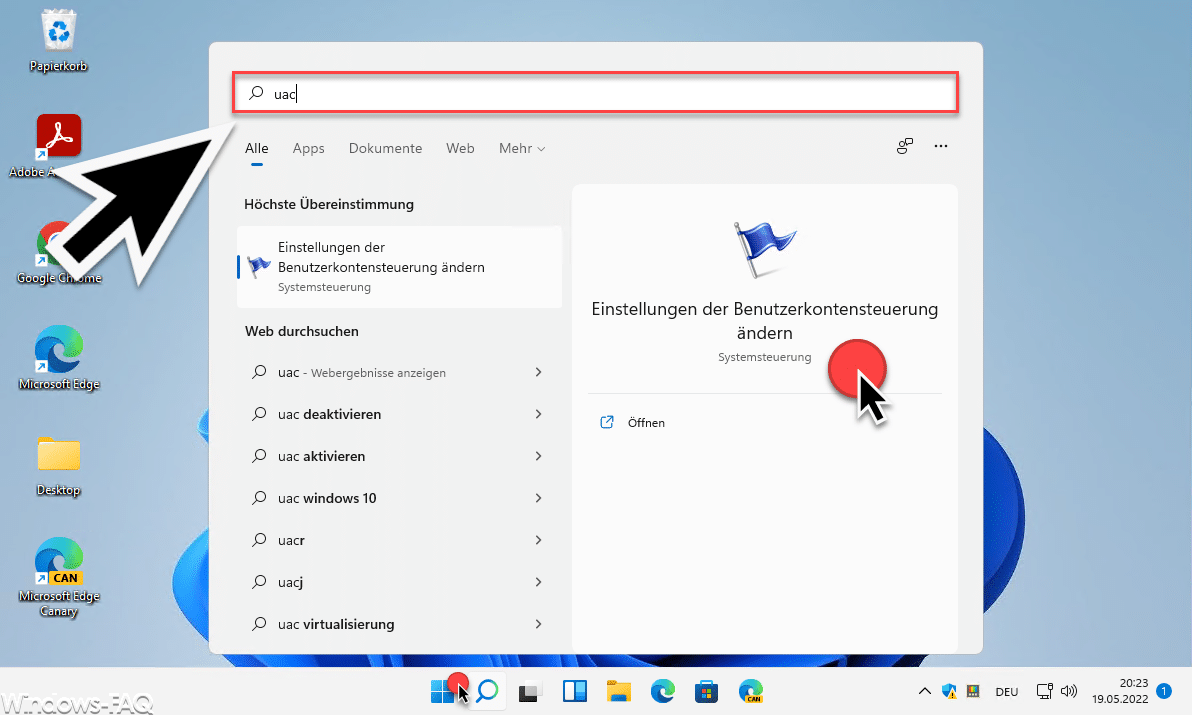Open the Widgets taskbar icon

[575, 691]
